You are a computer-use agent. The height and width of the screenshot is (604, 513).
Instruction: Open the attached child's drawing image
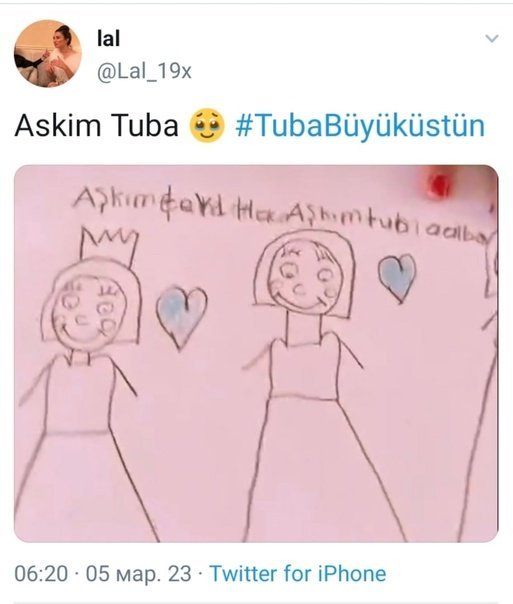(256, 353)
